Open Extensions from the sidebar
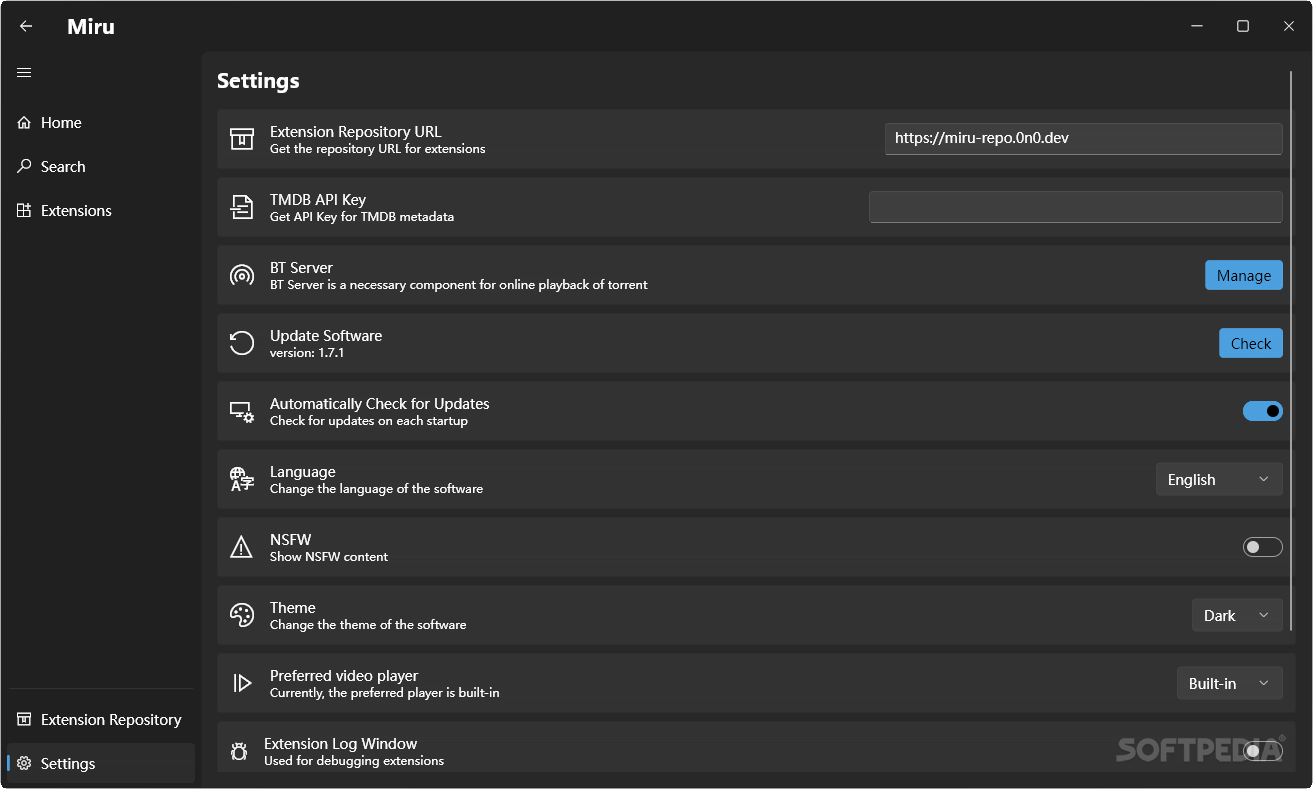This screenshot has height=789, width=1313. pyautogui.click(x=101, y=210)
